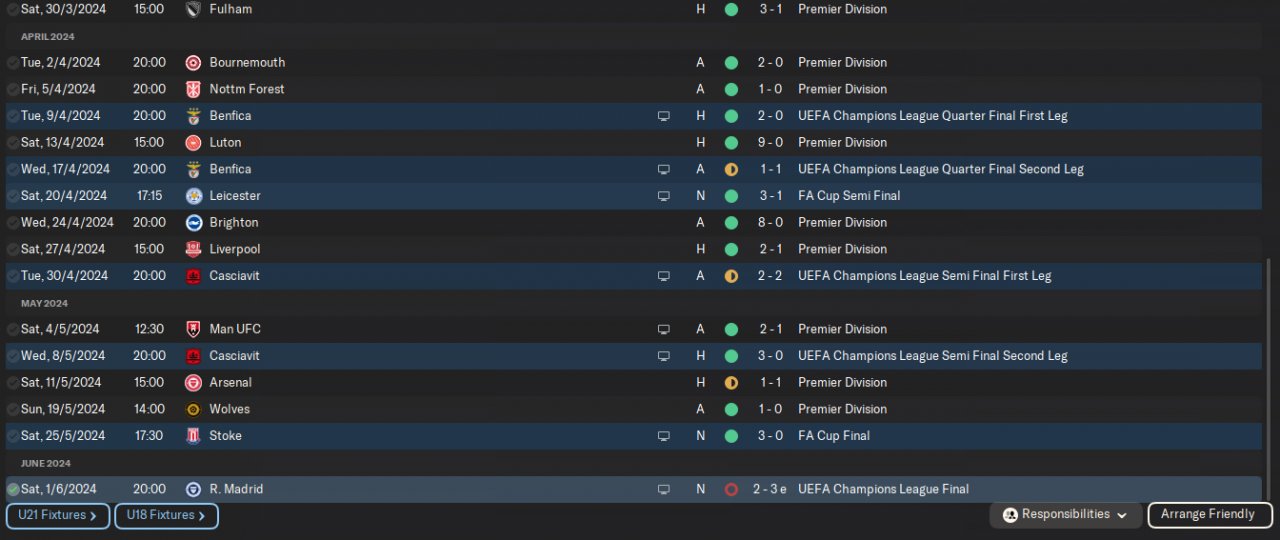Click the Arrange Friendly button
1280x540 pixels.
[x=1209, y=515]
